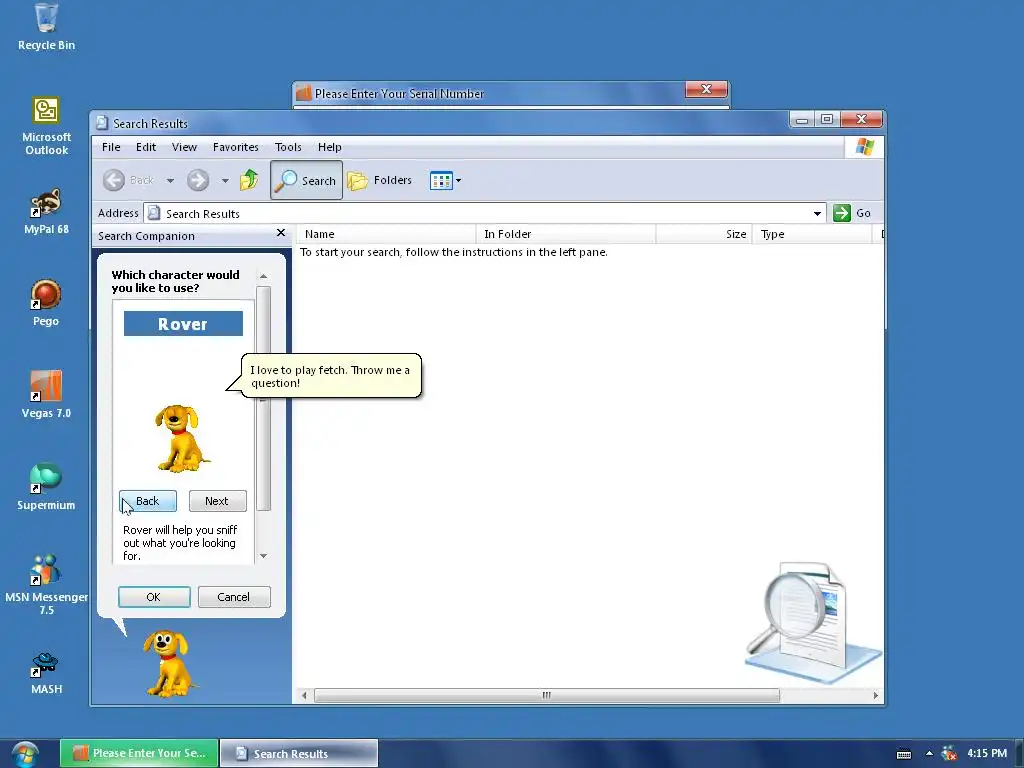1024x768 pixels.
Task: Click the Address field showing Search Results
Action: 483,214
